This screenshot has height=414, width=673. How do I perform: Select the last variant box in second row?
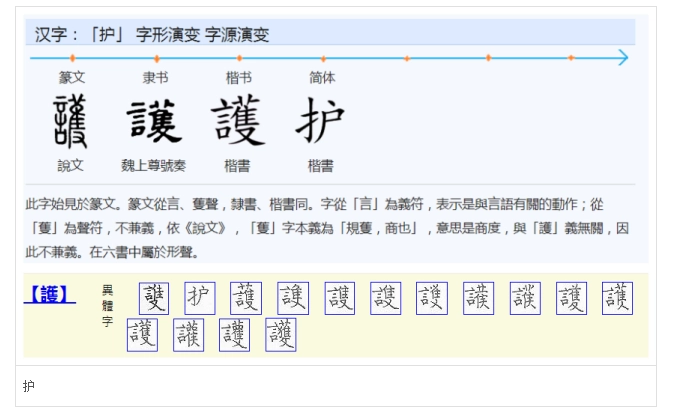(281, 335)
